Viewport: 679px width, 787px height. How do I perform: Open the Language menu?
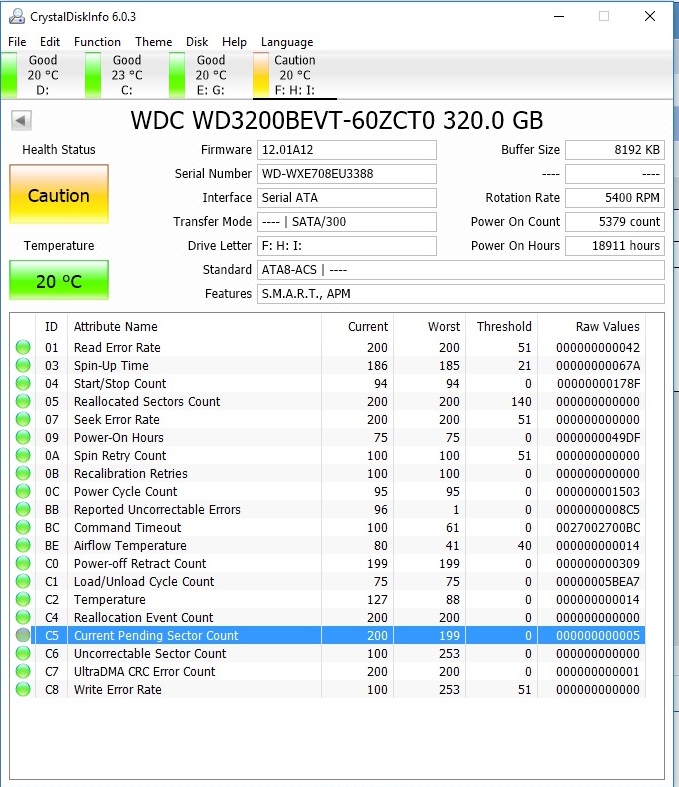coord(287,42)
